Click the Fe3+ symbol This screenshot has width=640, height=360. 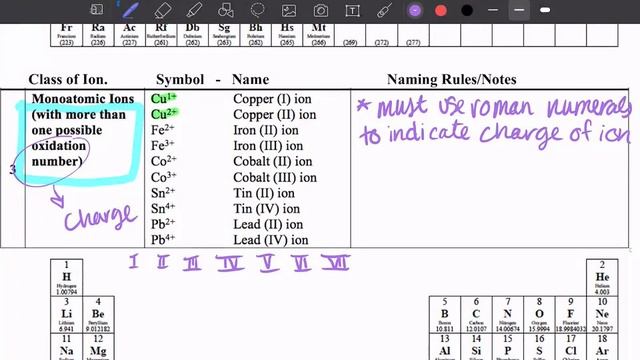[x=163, y=145]
